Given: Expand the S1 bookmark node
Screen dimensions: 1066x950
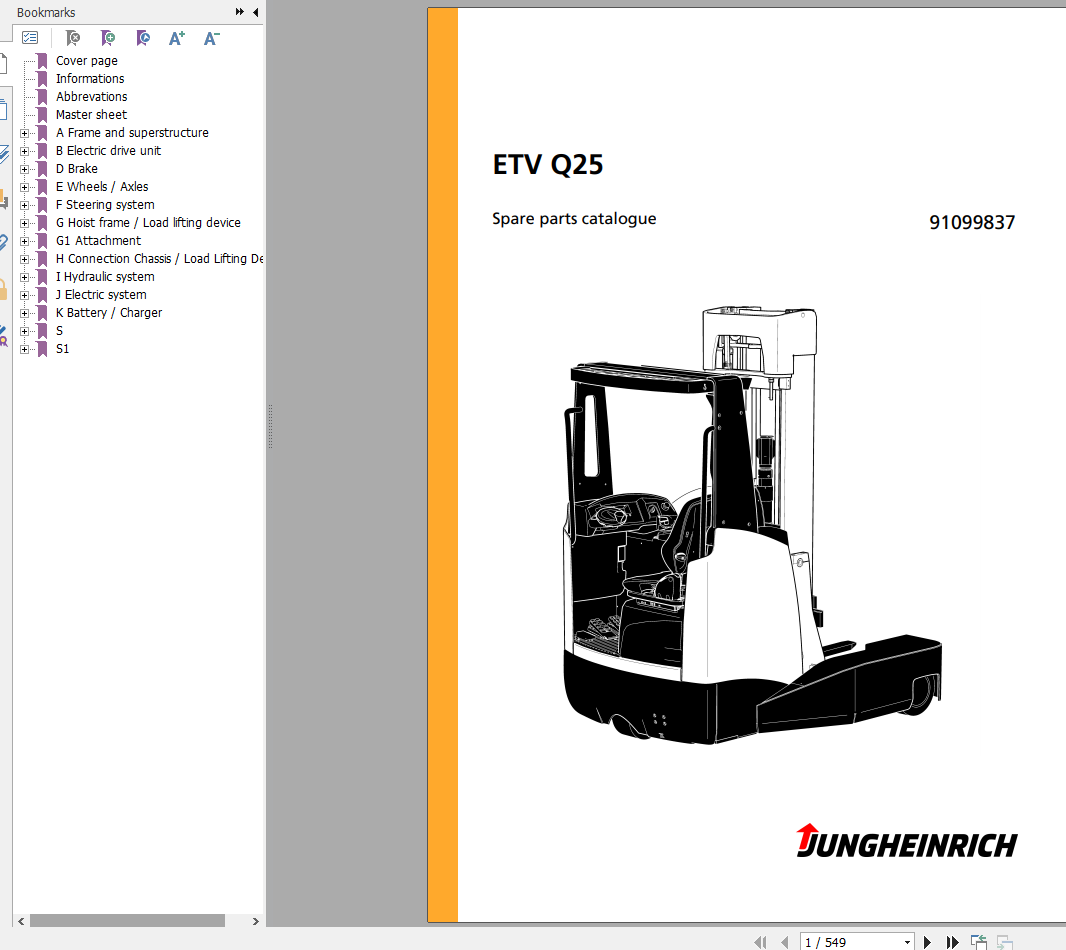Looking at the screenshot, I should pyautogui.click(x=24, y=350).
